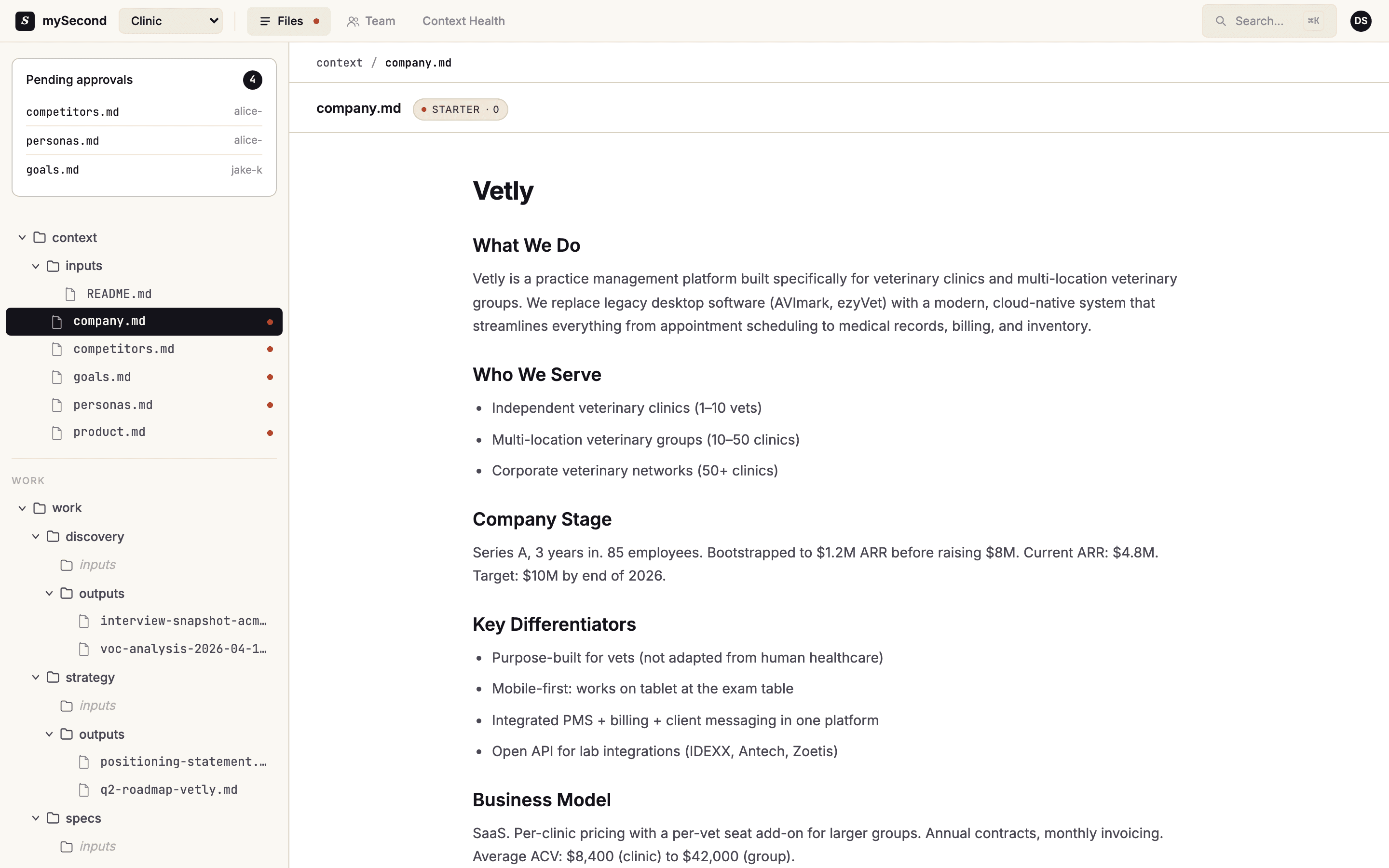Screen dimensions: 1389x868
Task: Click the Who We Serve heading
Action: coord(537,374)
